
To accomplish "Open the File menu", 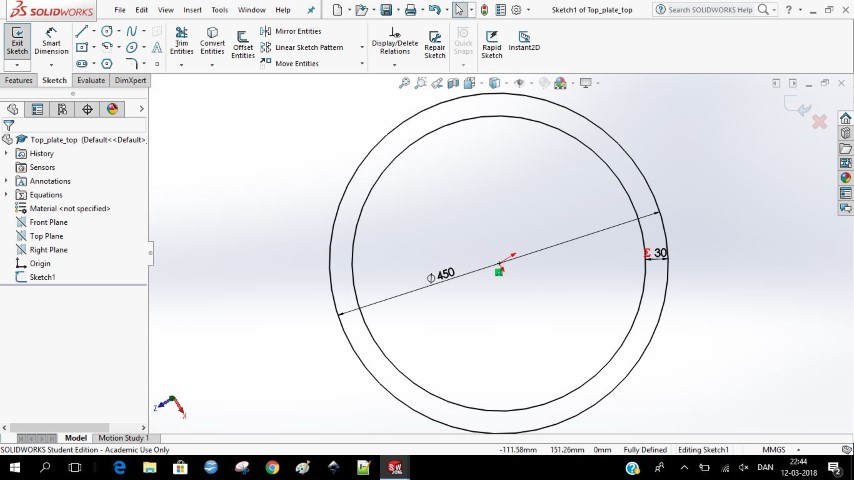I will coord(120,10).
